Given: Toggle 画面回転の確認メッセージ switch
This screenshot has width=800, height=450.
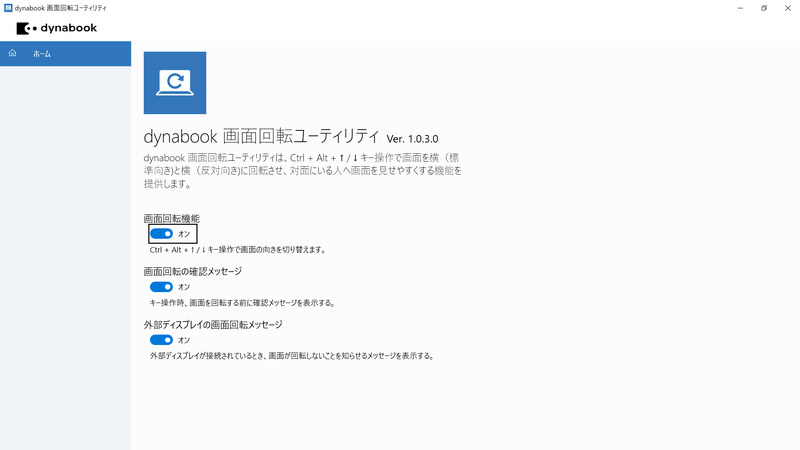Looking at the screenshot, I should click(x=161, y=287).
